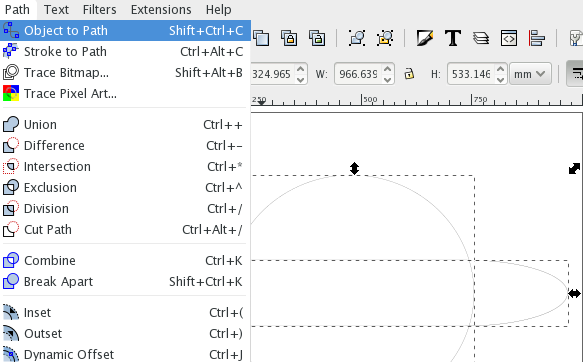Open the mm units dropdown
Viewport: 583px width, 362px height.
(529, 74)
